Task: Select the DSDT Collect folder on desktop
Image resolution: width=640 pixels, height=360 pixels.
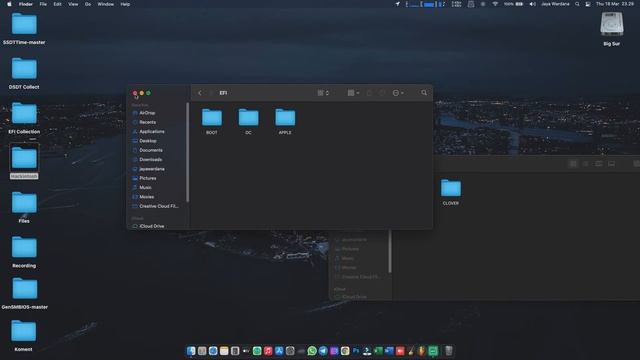Action: [24, 73]
